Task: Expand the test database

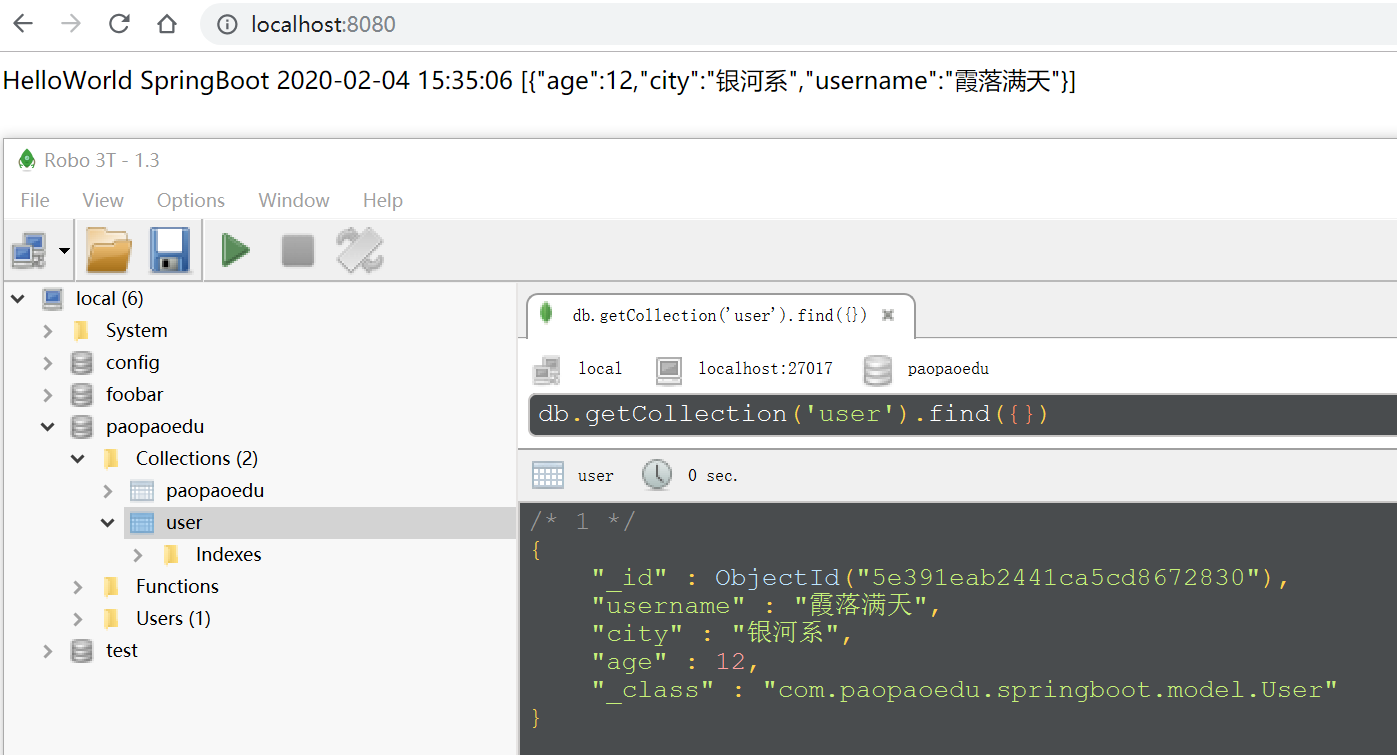Action: click(x=47, y=650)
